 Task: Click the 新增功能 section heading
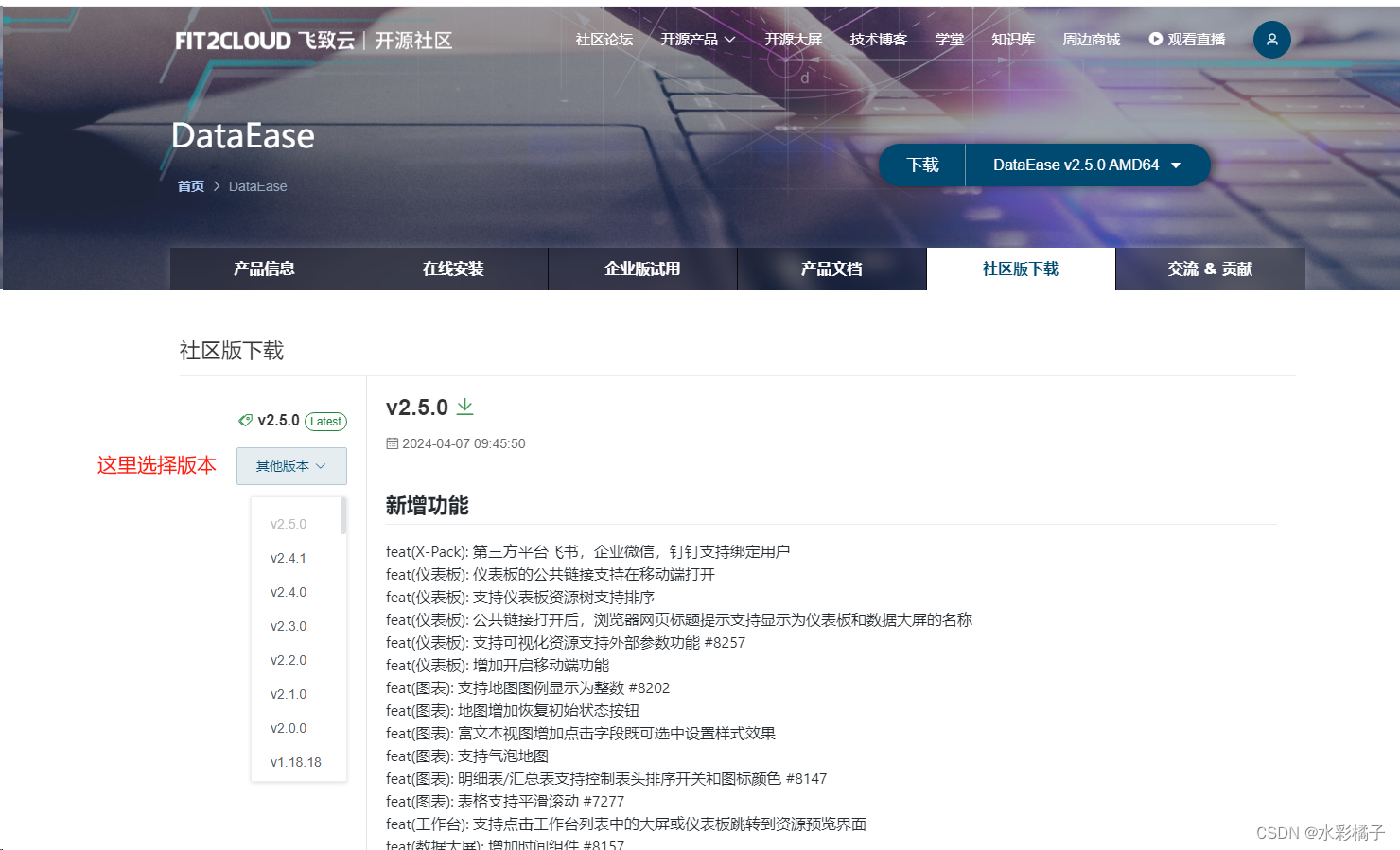[x=427, y=506]
